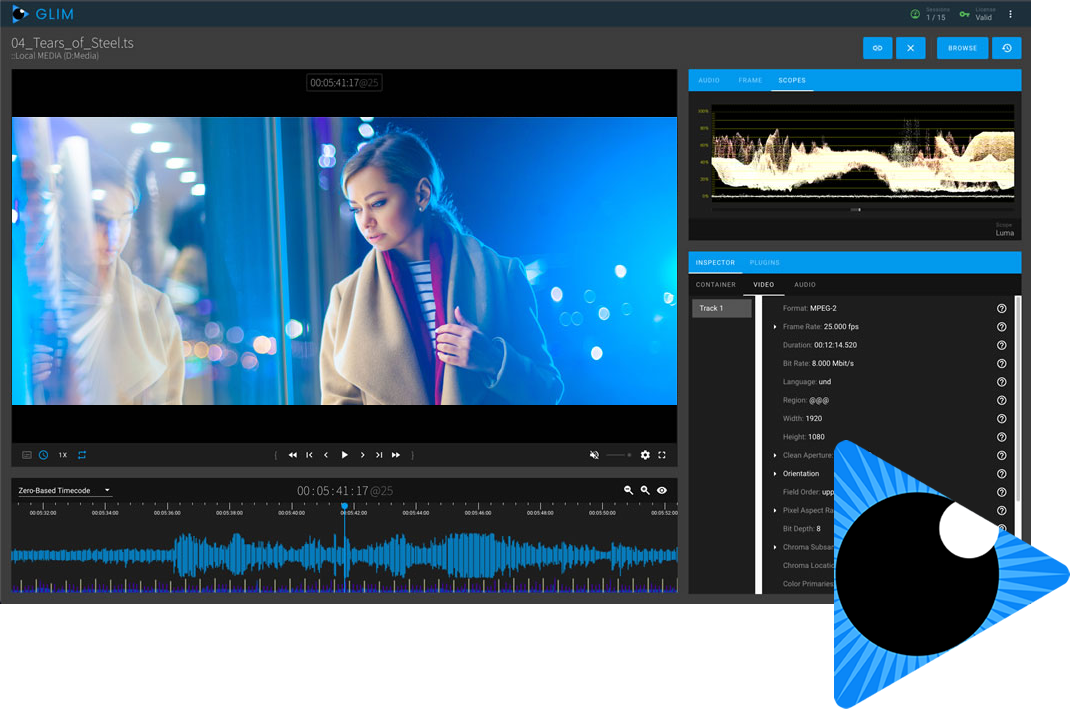Toggle loop playback

82,455
